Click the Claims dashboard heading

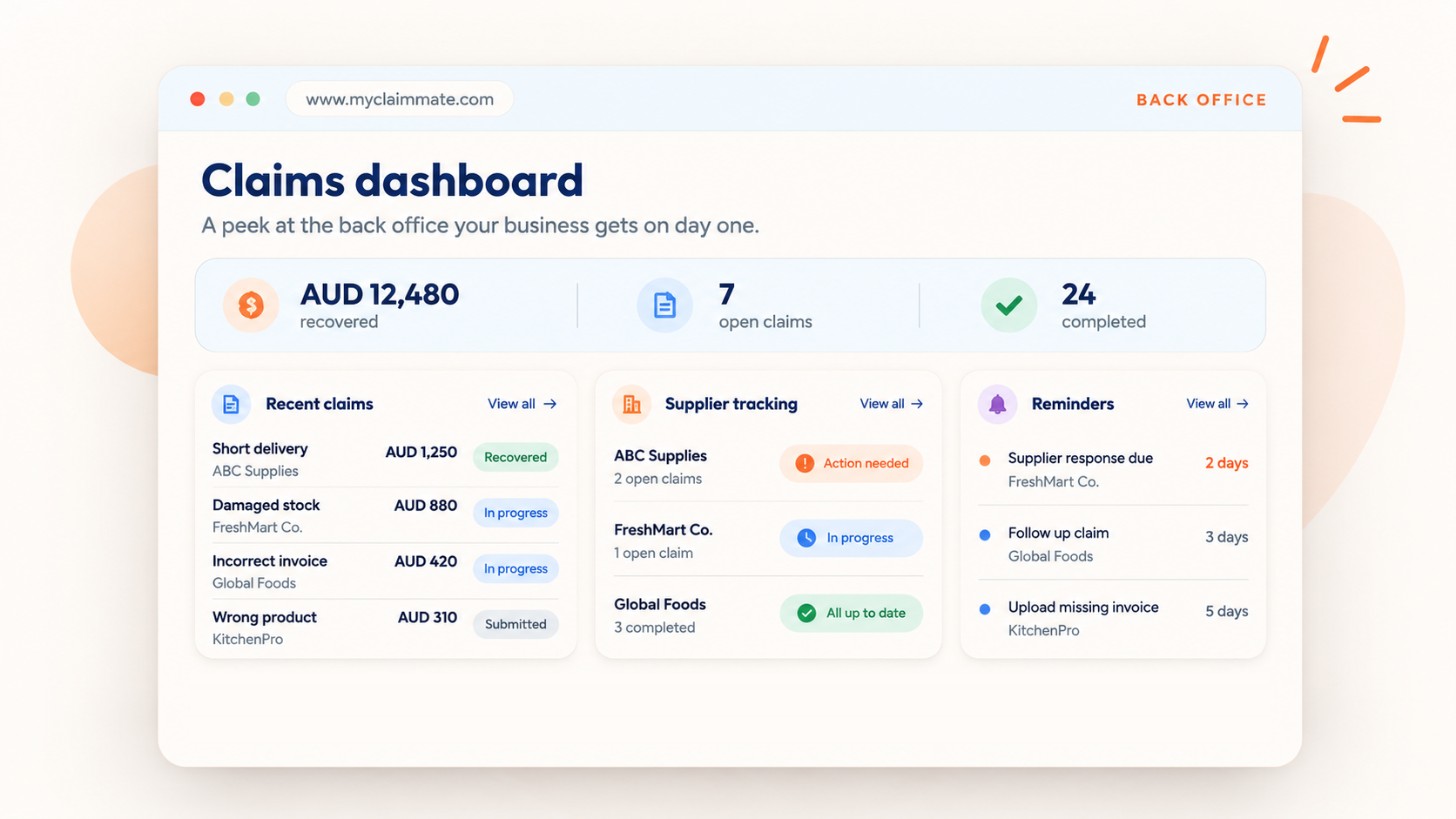coord(392,181)
